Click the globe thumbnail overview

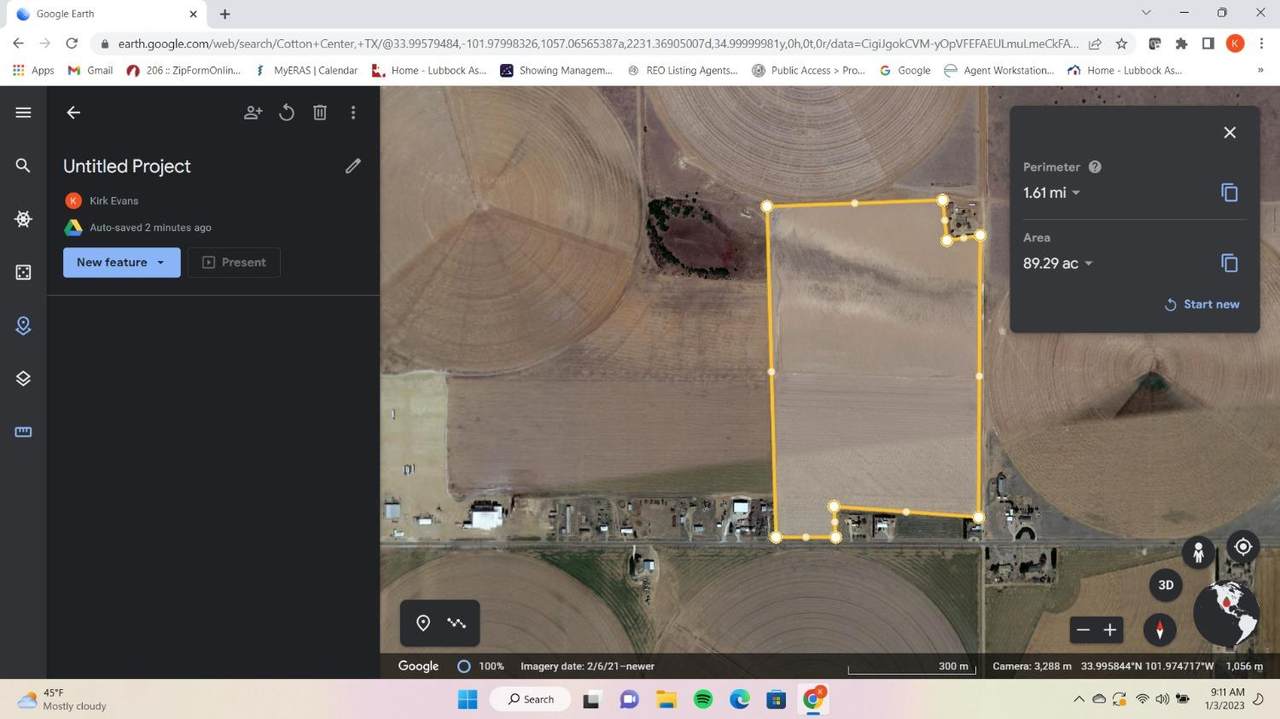1226,612
